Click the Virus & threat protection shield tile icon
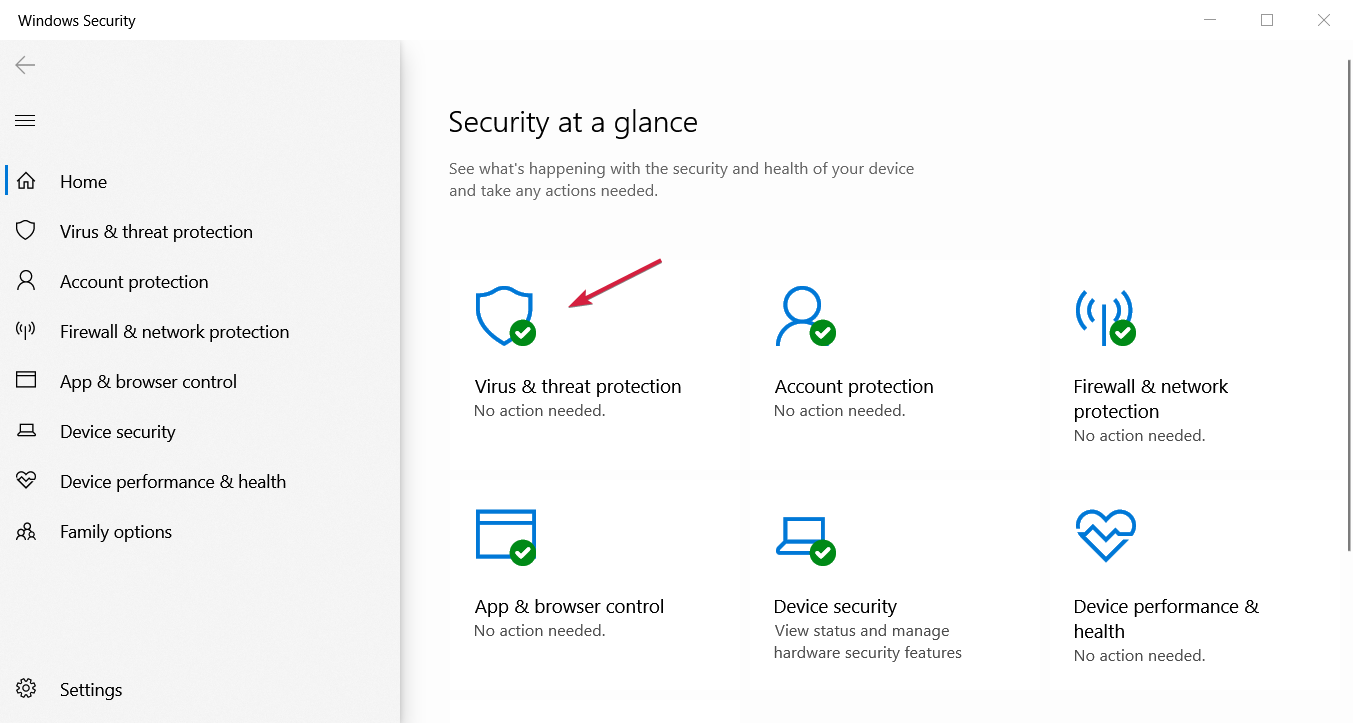Viewport: 1353px width, 723px height. pyautogui.click(x=505, y=316)
